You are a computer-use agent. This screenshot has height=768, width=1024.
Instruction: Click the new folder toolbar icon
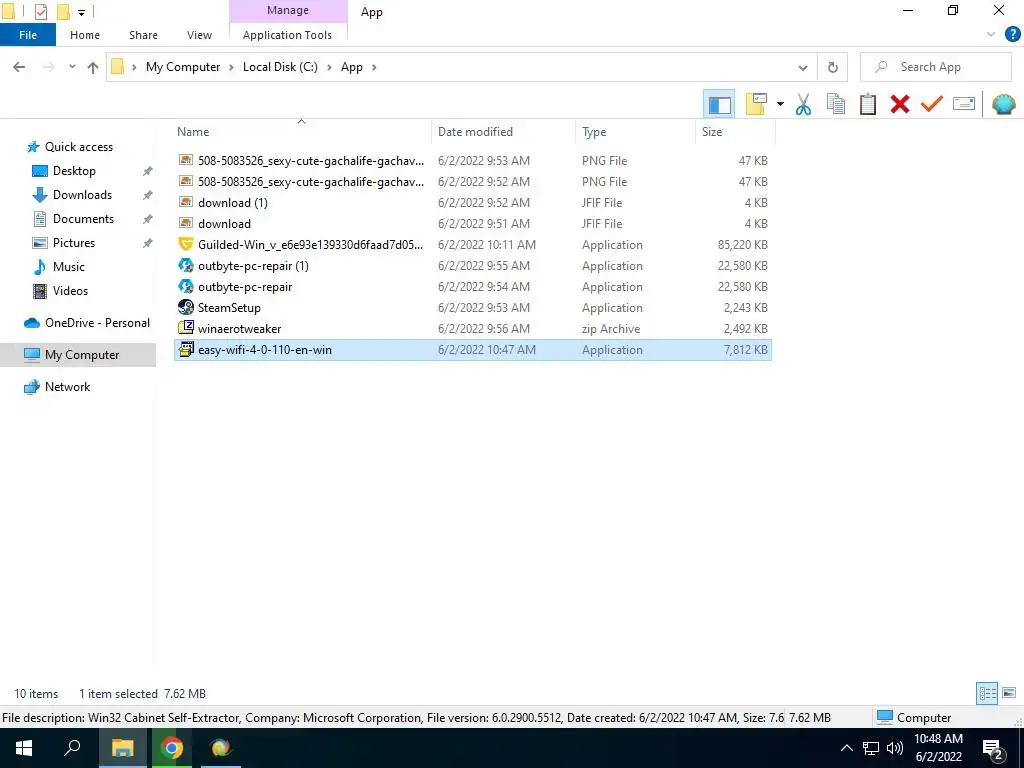756,104
